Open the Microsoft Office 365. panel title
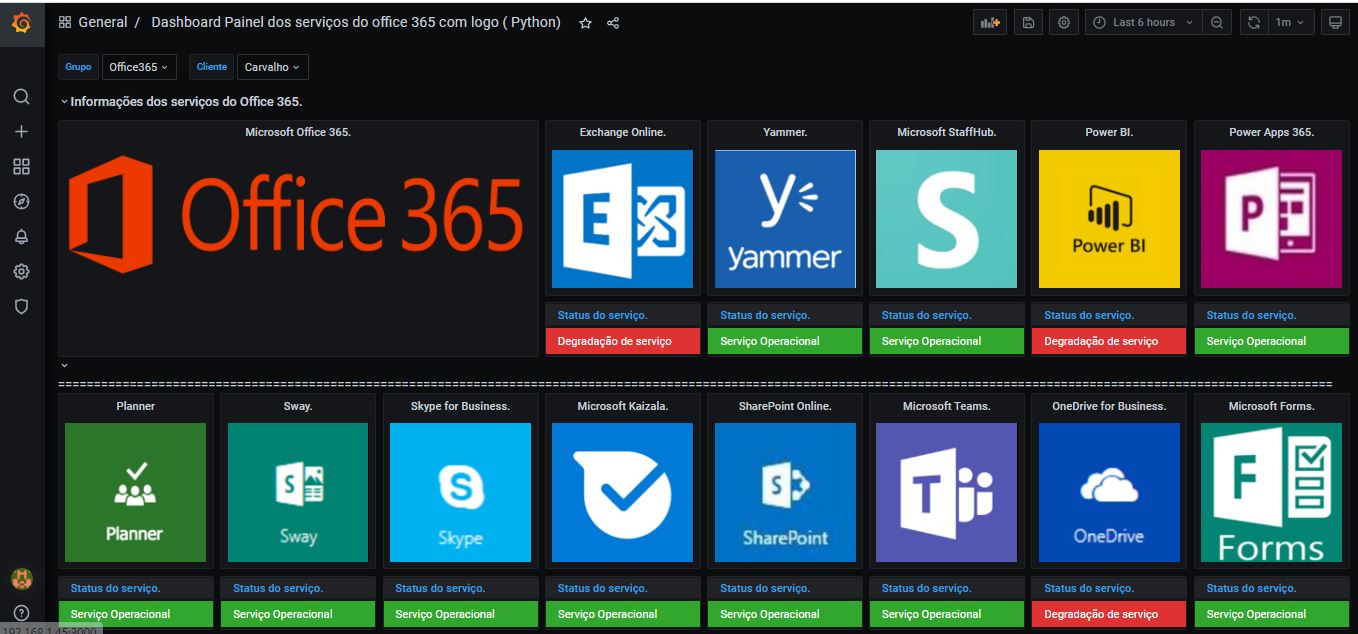Viewport: 1358px width, 634px height. [298, 132]
